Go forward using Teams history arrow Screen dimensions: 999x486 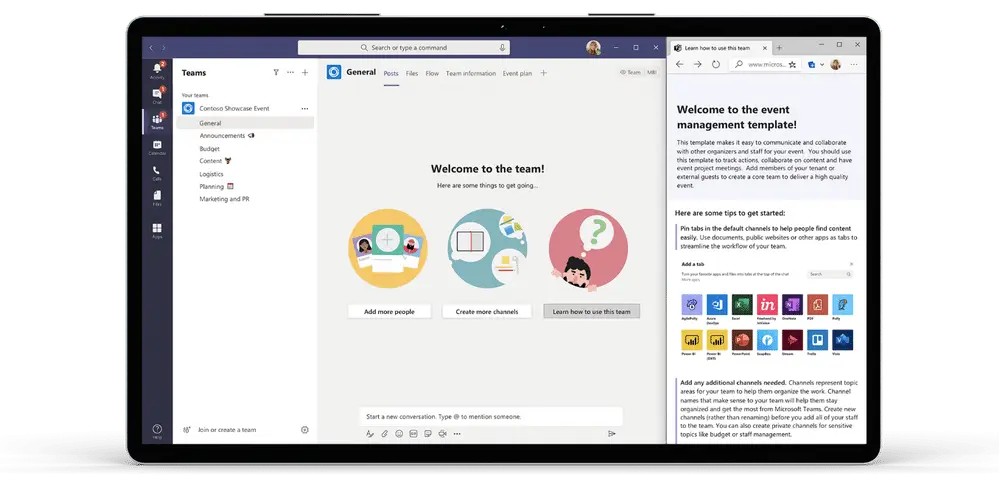click(164, 48)
